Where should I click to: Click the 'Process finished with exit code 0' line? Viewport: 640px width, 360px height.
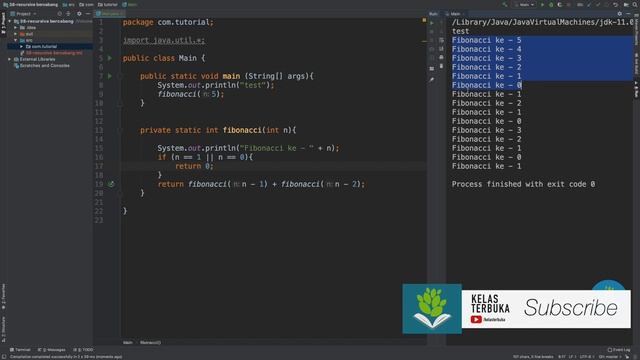pos(523,184)
